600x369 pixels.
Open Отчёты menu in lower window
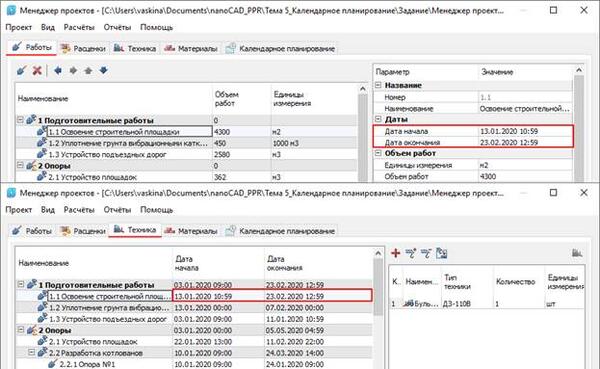coord(117,210)
